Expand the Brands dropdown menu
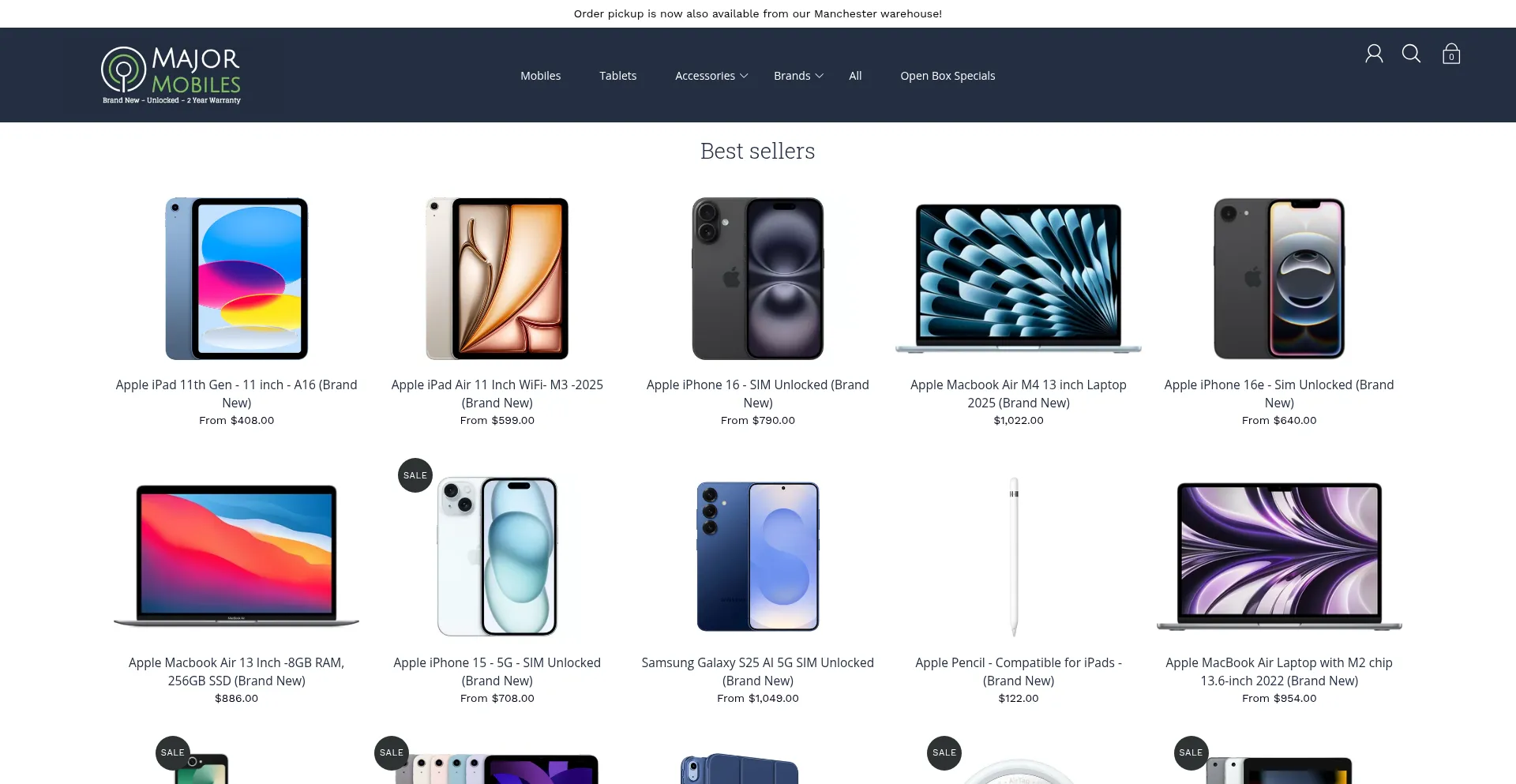 (x=798, y=76)
